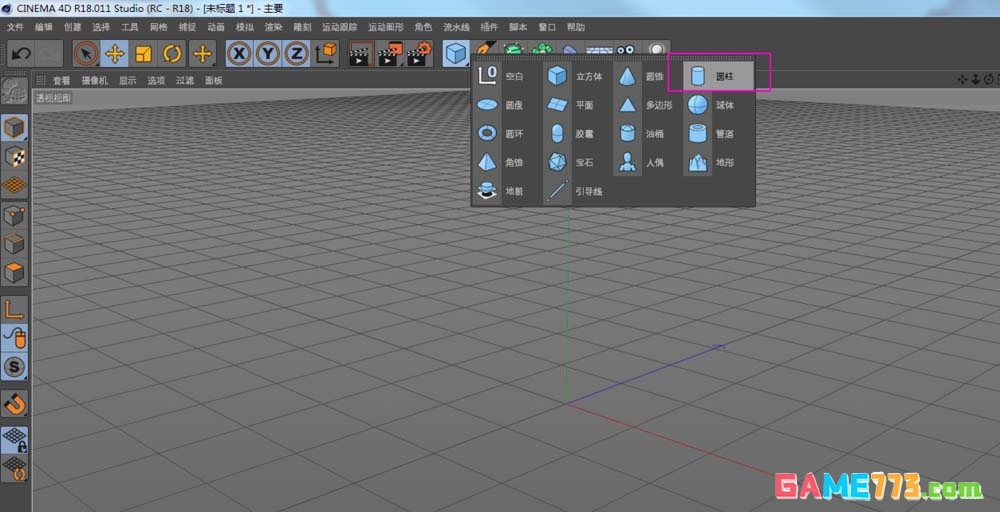
Task: Toggle the X axis lock
Action: click(x=239, y=54)
